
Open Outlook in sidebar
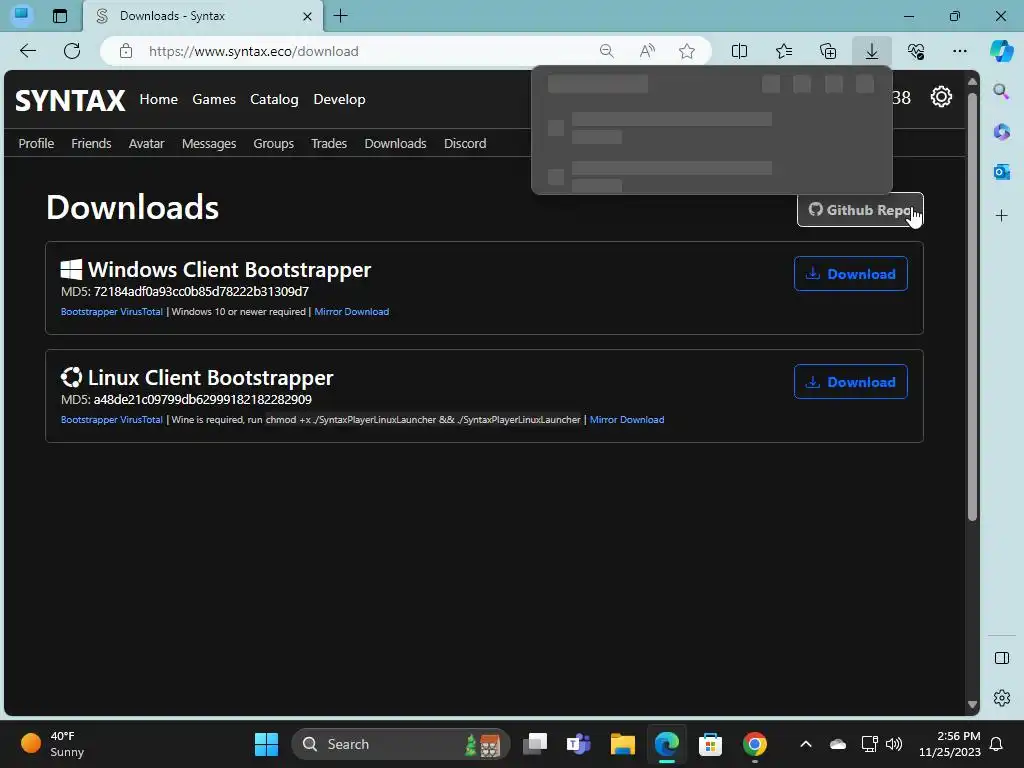pos(1001,172)
